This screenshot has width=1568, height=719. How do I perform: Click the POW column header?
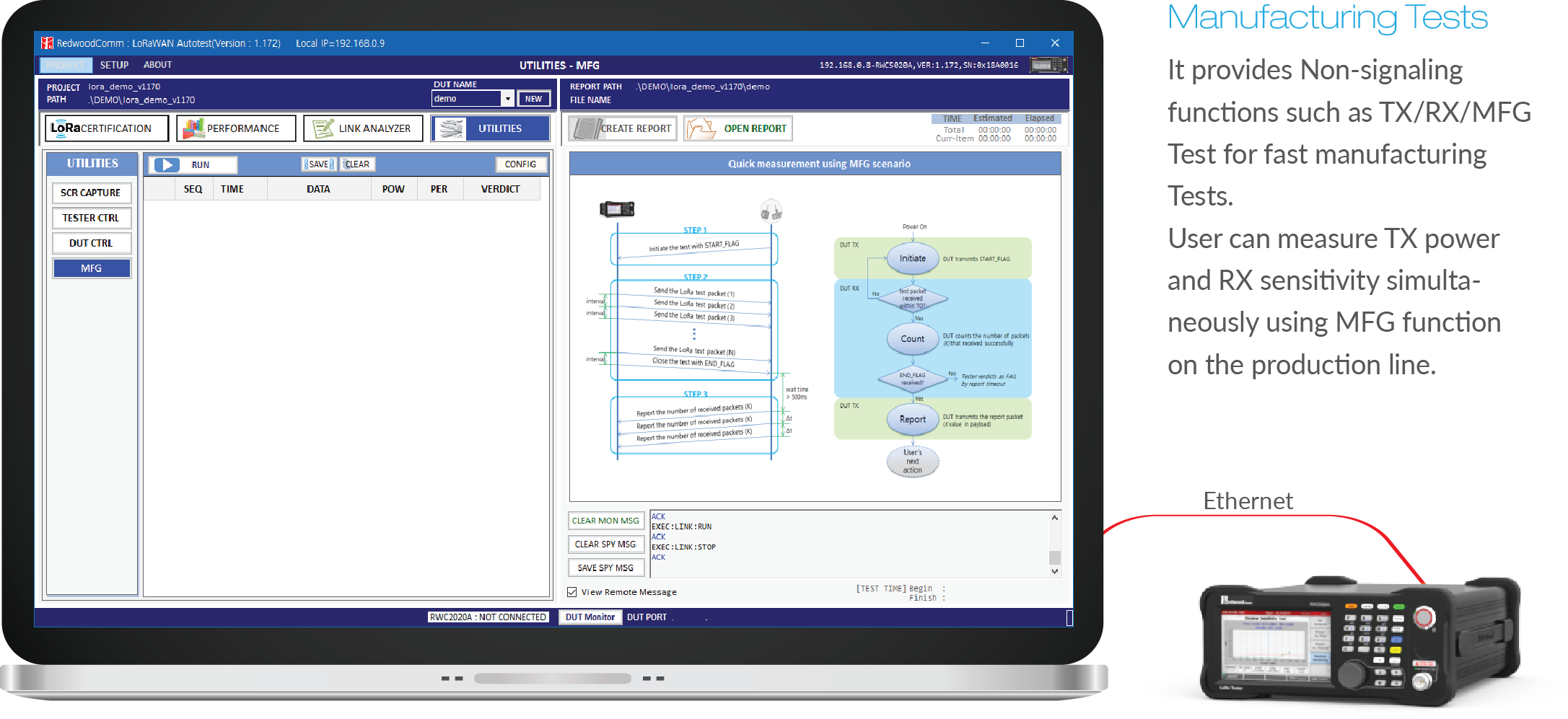(x=393, y=189)
